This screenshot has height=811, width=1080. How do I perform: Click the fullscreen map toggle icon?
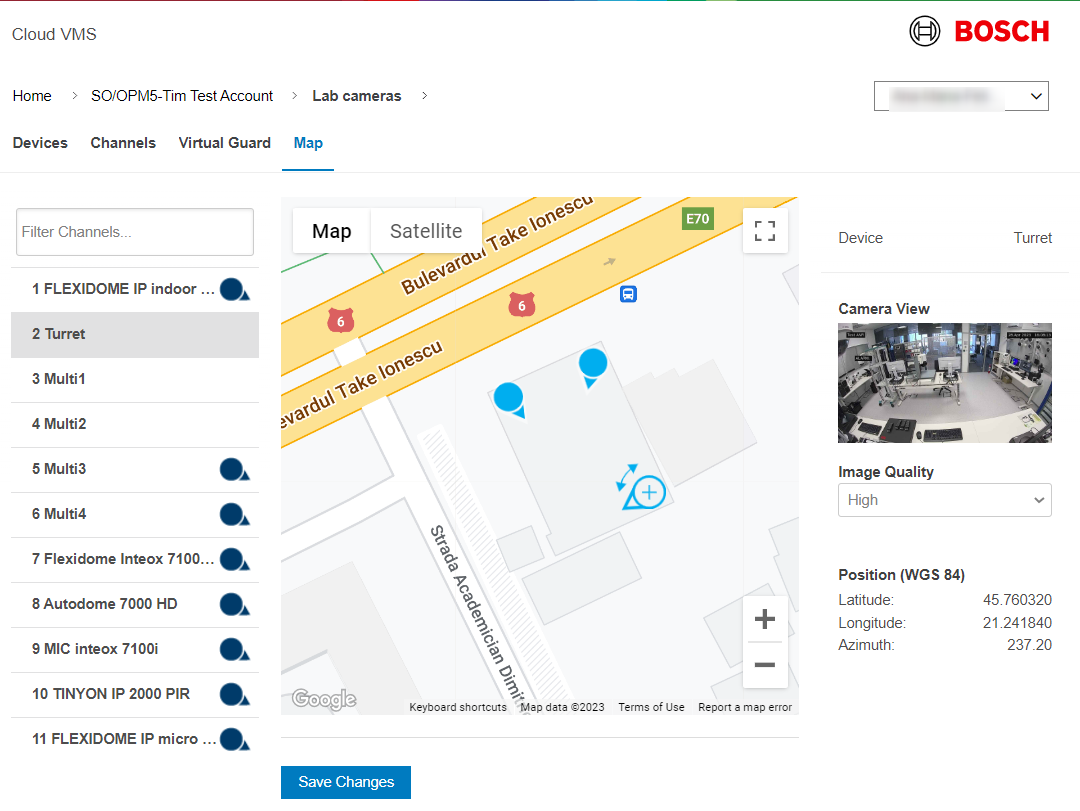[x=765, y=232]
